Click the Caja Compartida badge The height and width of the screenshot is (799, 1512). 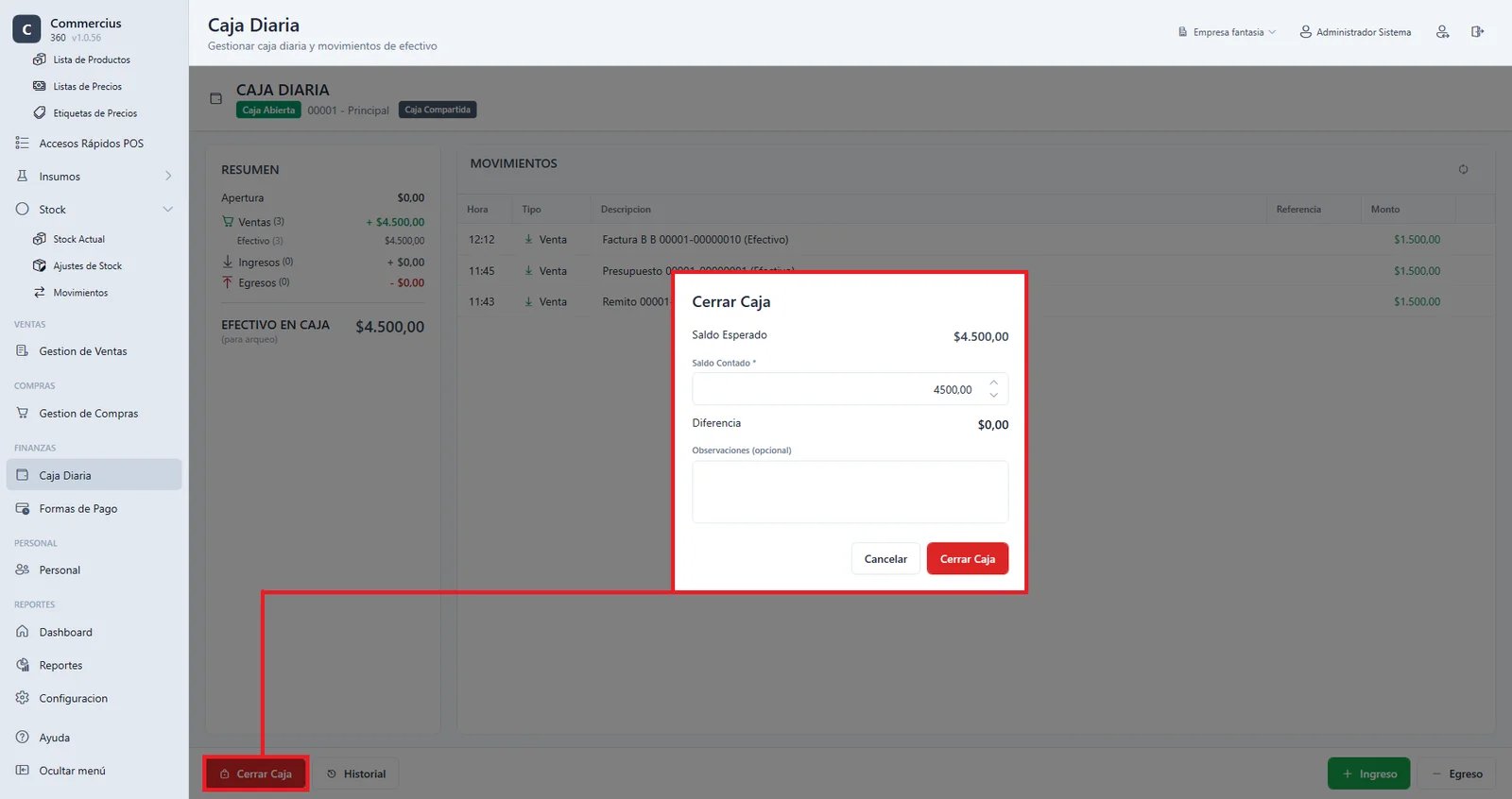coord(438,110)
